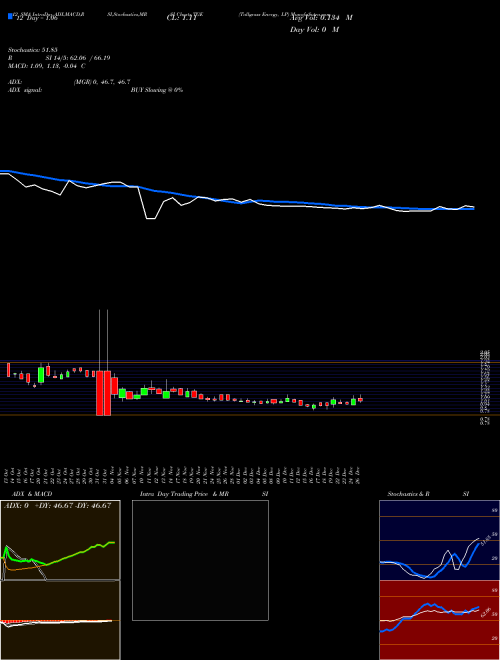500x660 pixels.
Task: Open the MACD histogram sub-chart with red bars
Action: (60, 620)
